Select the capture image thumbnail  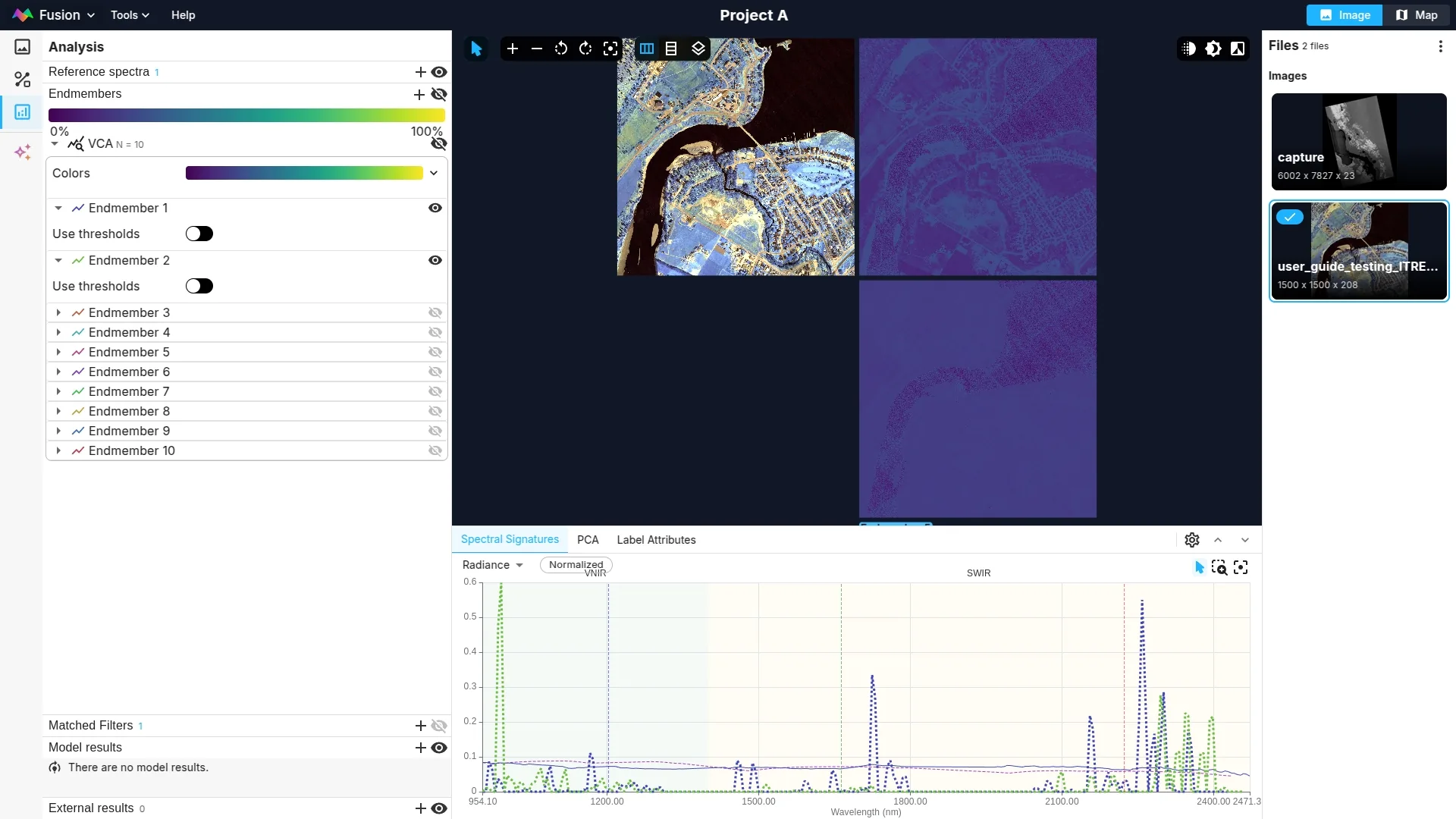click(1358, 142)
